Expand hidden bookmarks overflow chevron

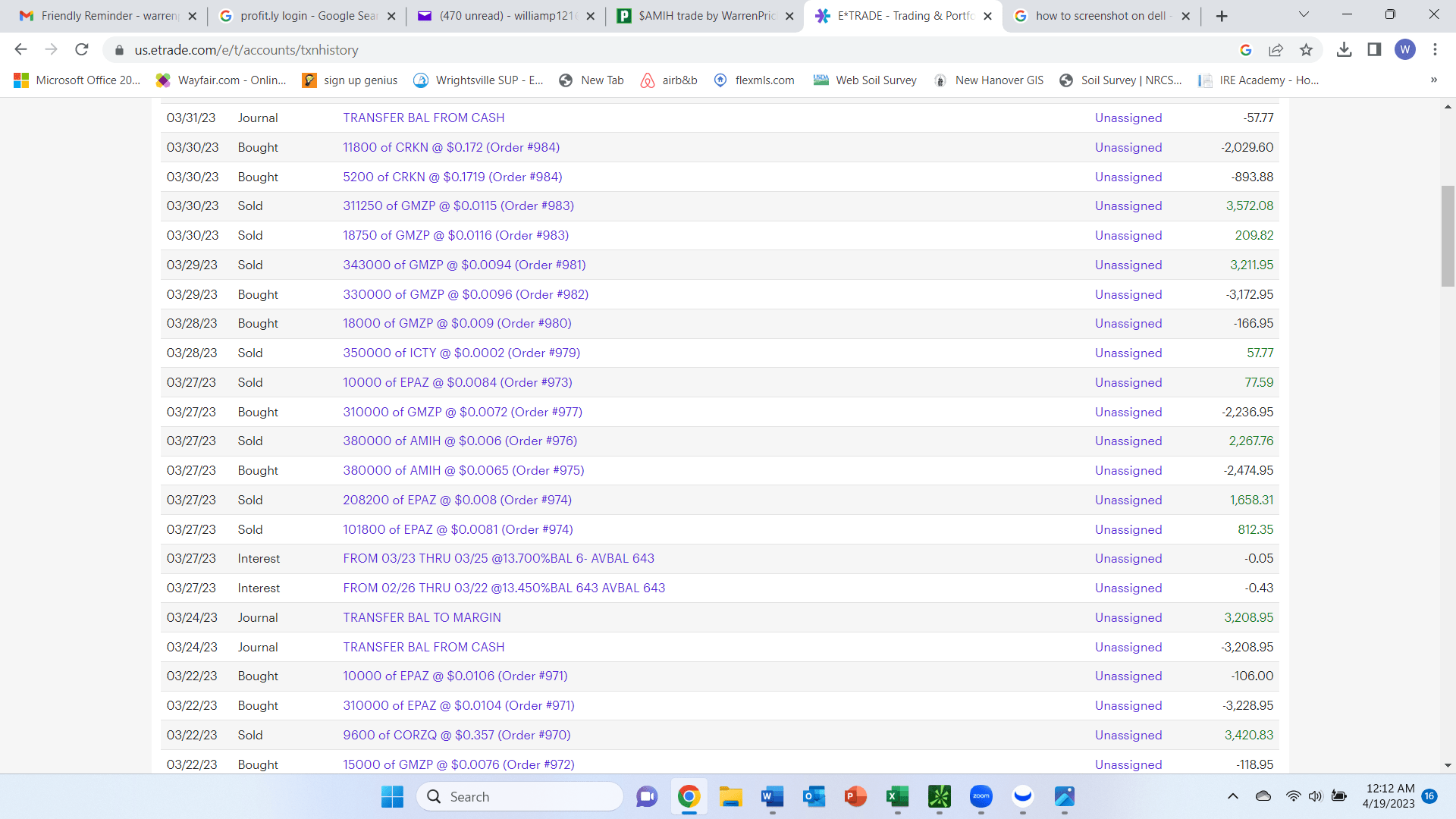click(x=1433, y=80)
